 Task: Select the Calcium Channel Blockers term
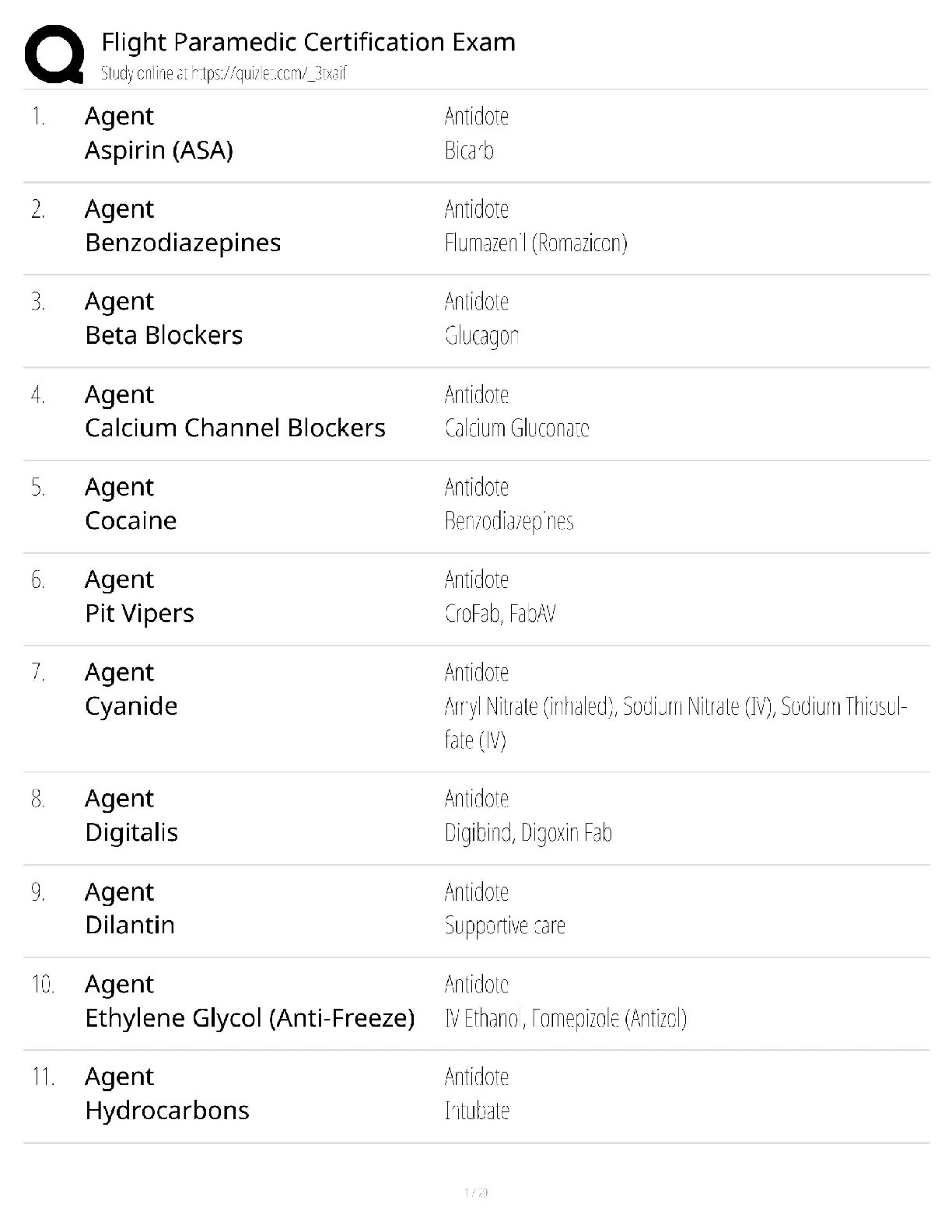(x=235, y=428)
